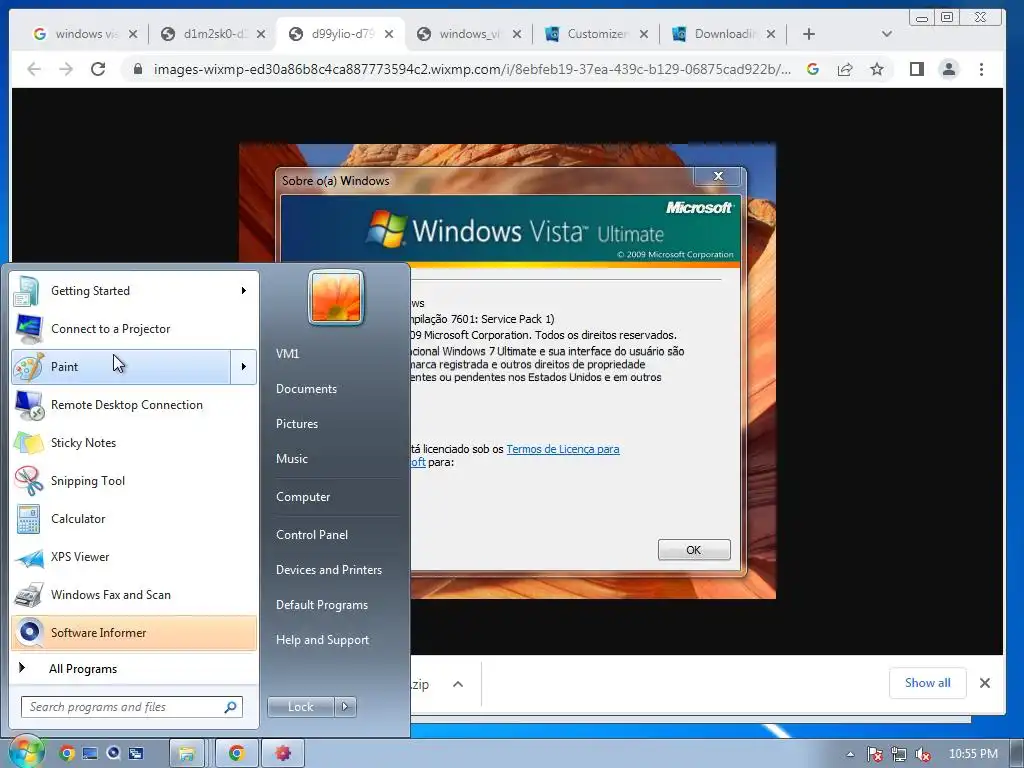Image resolution: width=1024 pixels, height=768 pixels.
Task: Close the downloads bar
Action: (x=985, y=683)
